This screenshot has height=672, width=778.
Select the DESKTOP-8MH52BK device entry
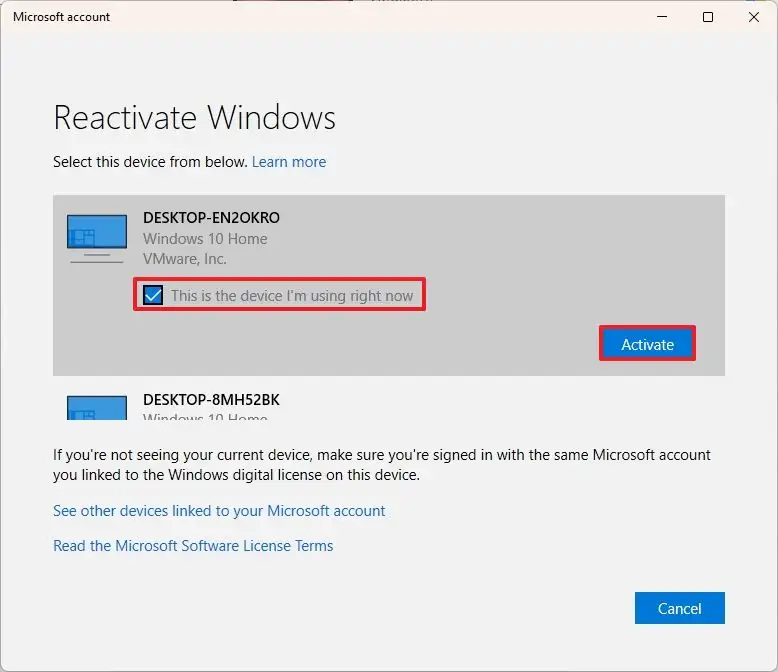click(211, 400)
